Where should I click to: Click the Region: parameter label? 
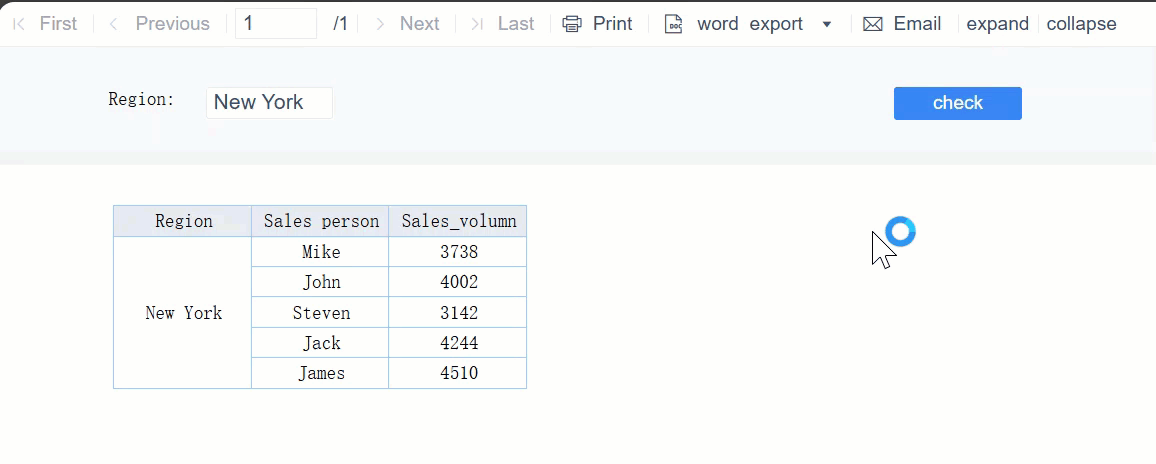[x=142, y=100]
